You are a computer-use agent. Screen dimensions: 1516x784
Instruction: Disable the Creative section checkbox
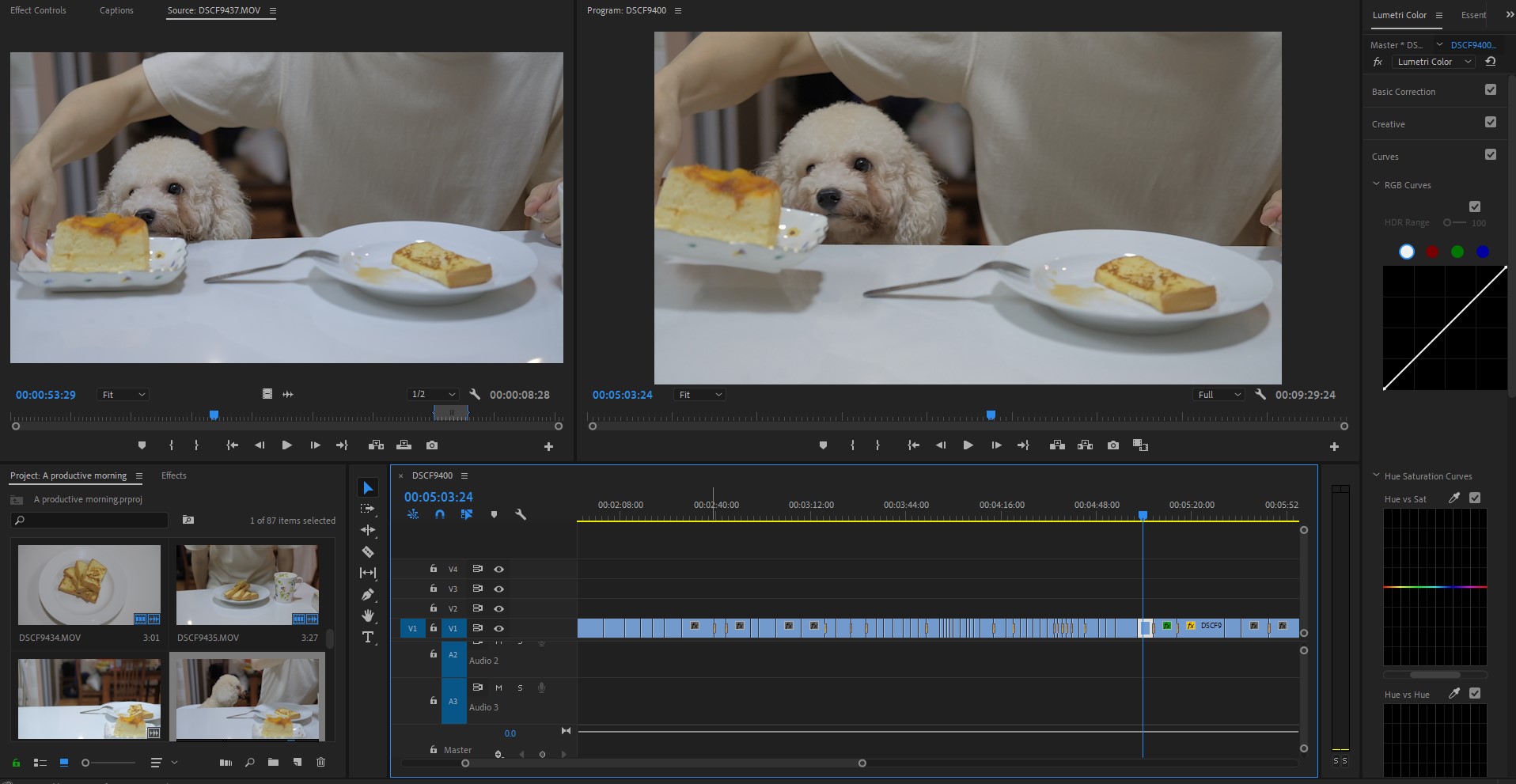click(x=1491, y=123)
